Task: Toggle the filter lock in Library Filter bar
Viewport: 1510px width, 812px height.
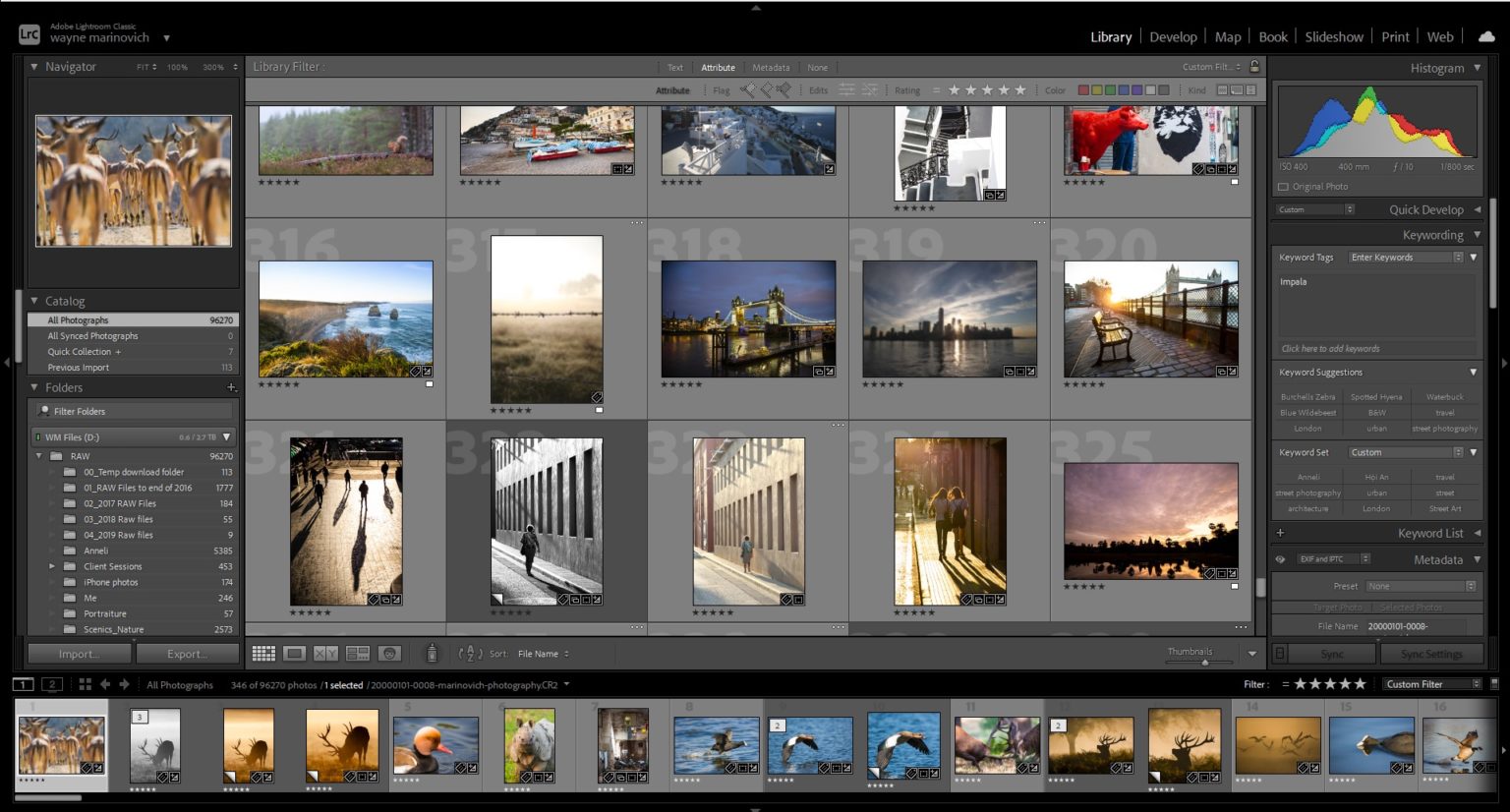Action: point(1254,67)
